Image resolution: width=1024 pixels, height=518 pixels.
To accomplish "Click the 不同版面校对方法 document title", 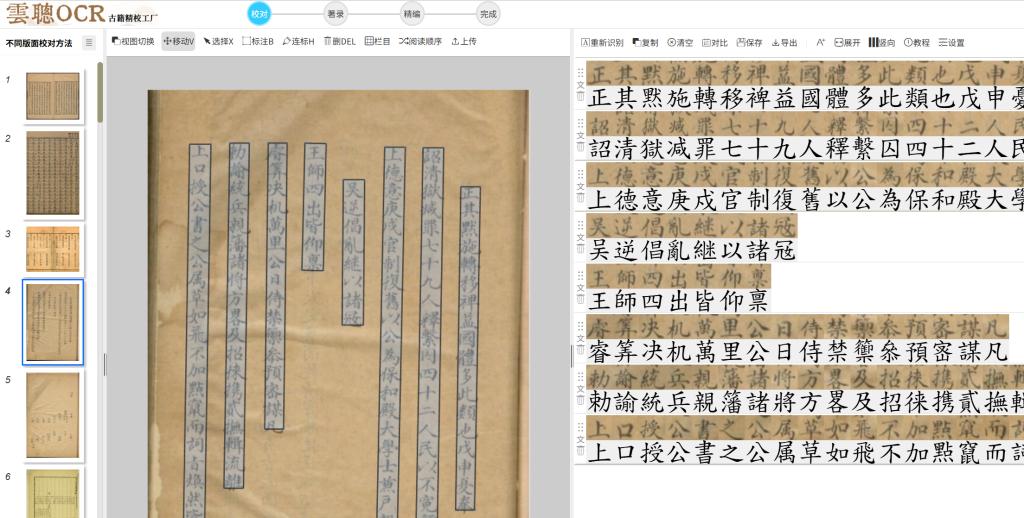I will click(x=39, y=44).
